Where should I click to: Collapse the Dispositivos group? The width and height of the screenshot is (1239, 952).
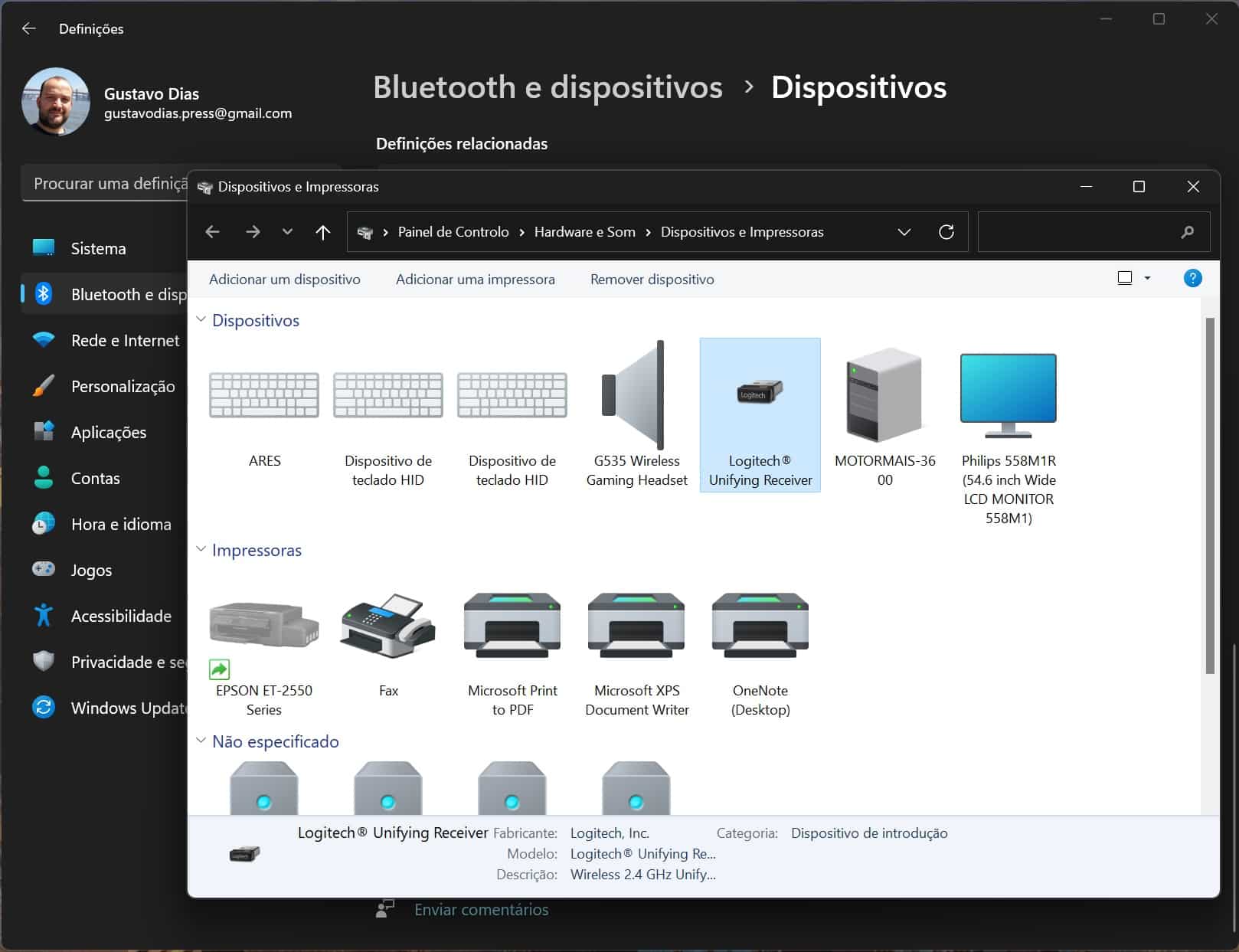tap(201, 319)
